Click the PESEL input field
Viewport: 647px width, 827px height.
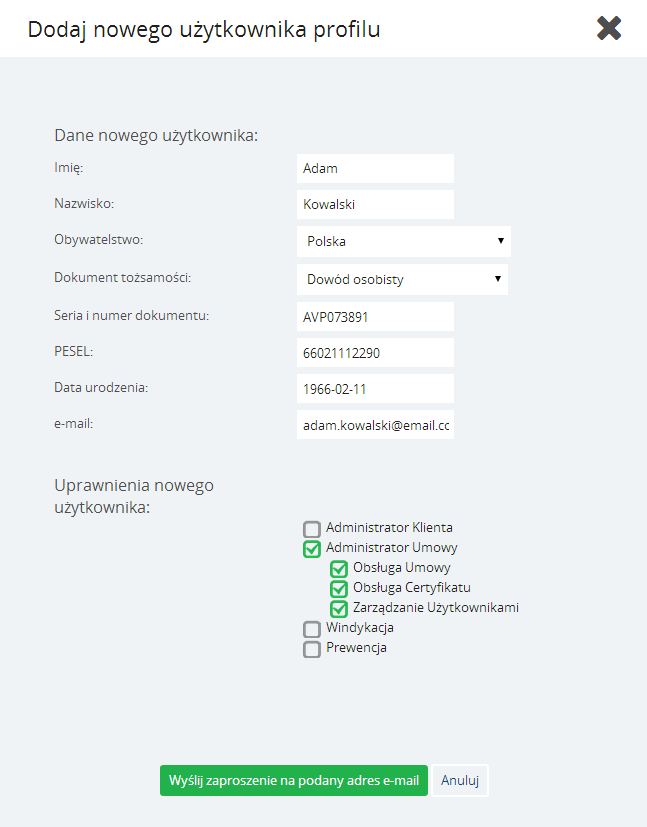(x=375, y=353)
